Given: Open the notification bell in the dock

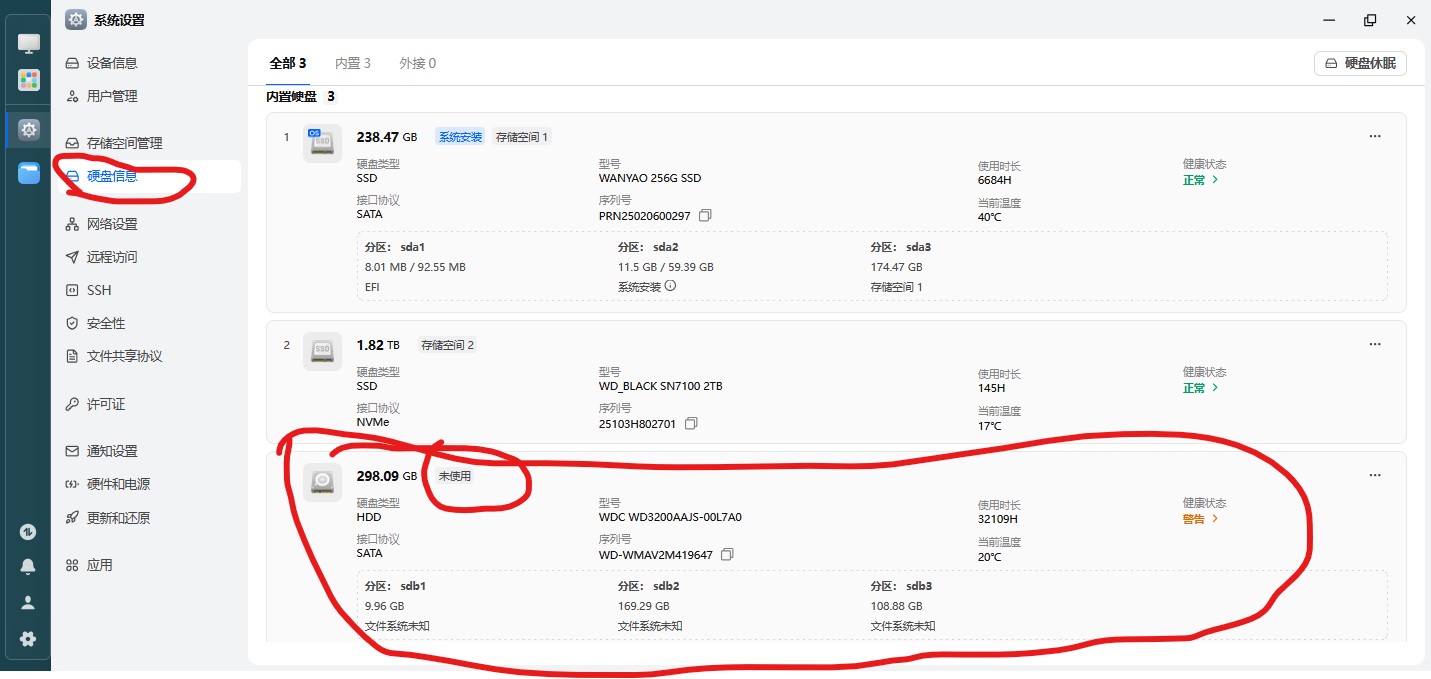Looking at the screenshot, I should 28,567.
